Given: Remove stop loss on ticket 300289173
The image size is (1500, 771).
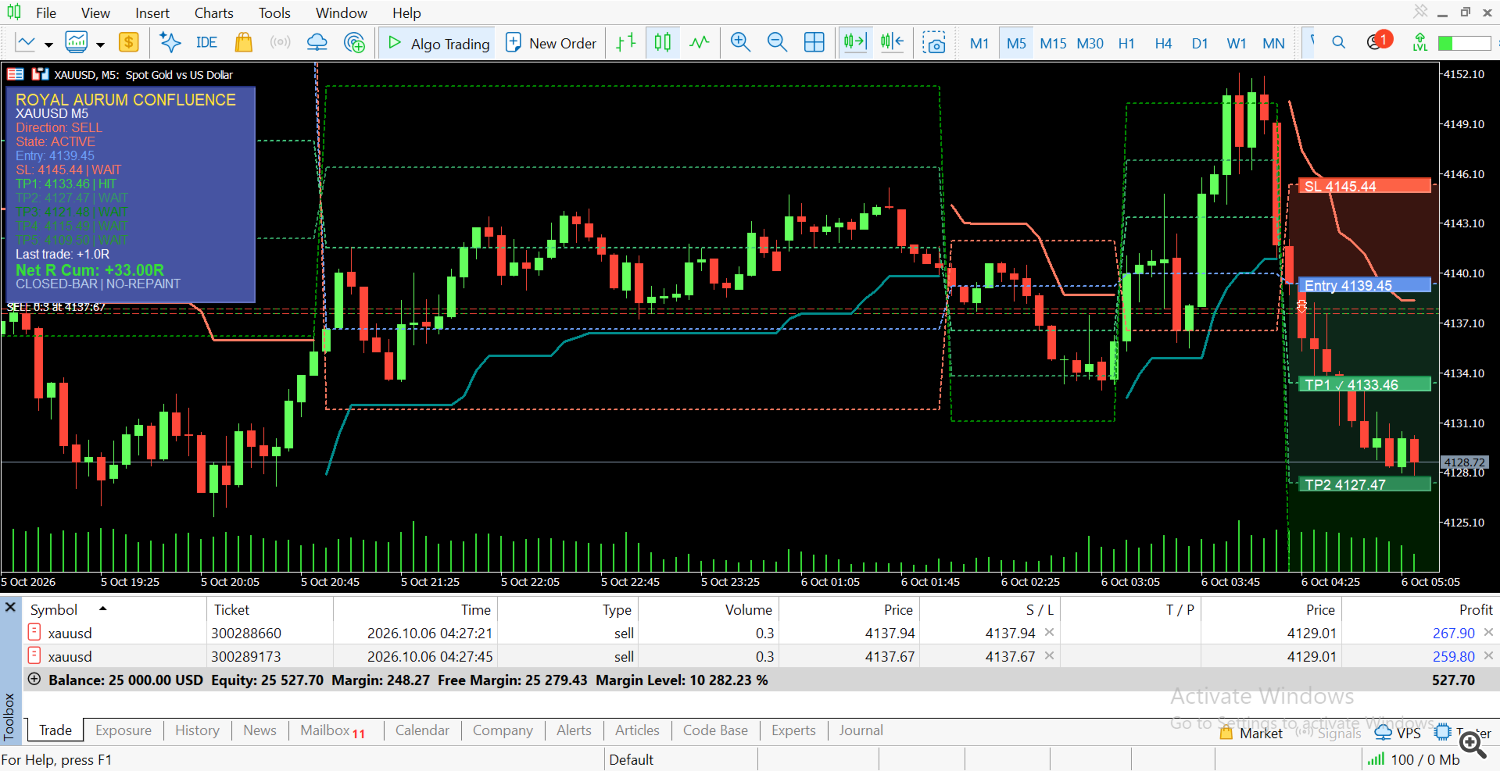Looking at the screenshot, I should pos(1049,656).
